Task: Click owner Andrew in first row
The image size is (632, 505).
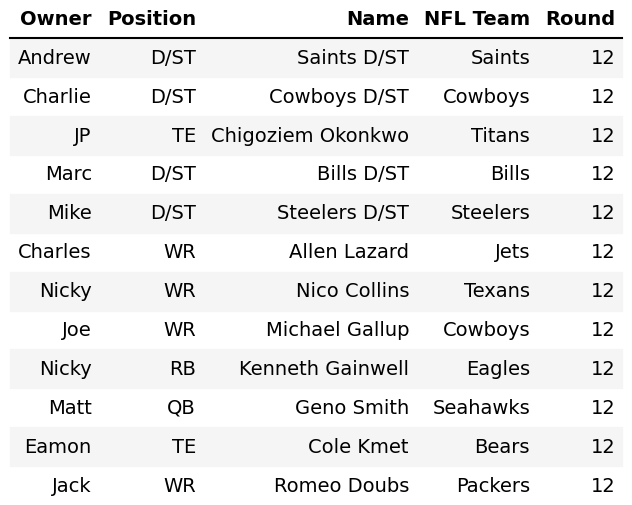Action: [54, 58]
